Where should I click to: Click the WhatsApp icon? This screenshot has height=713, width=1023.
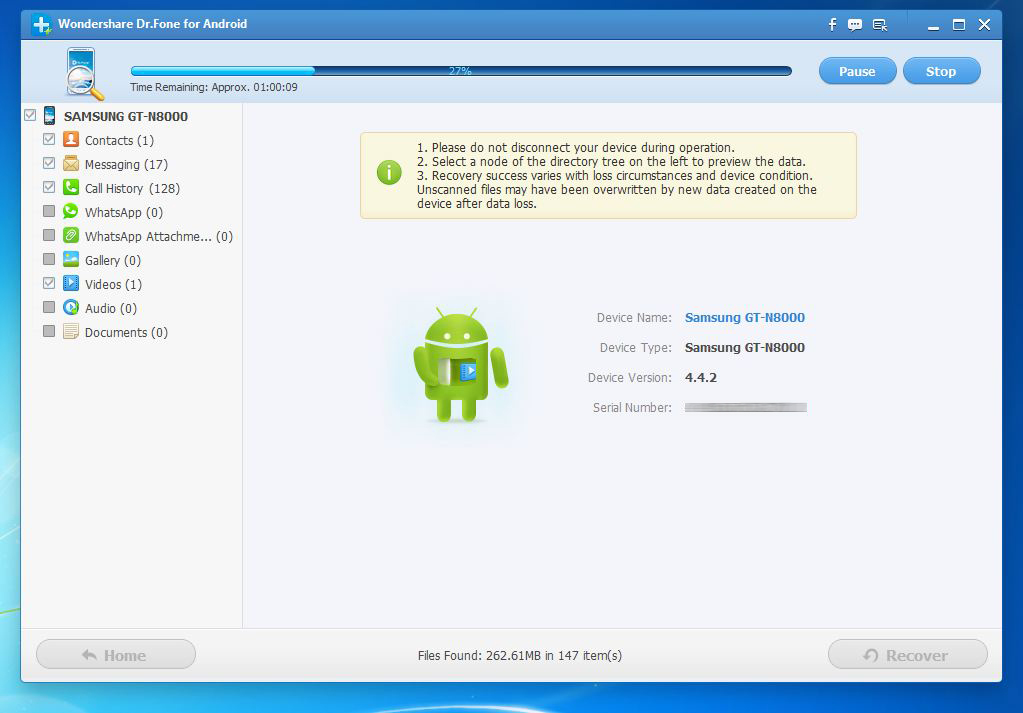tap(70, 211)
